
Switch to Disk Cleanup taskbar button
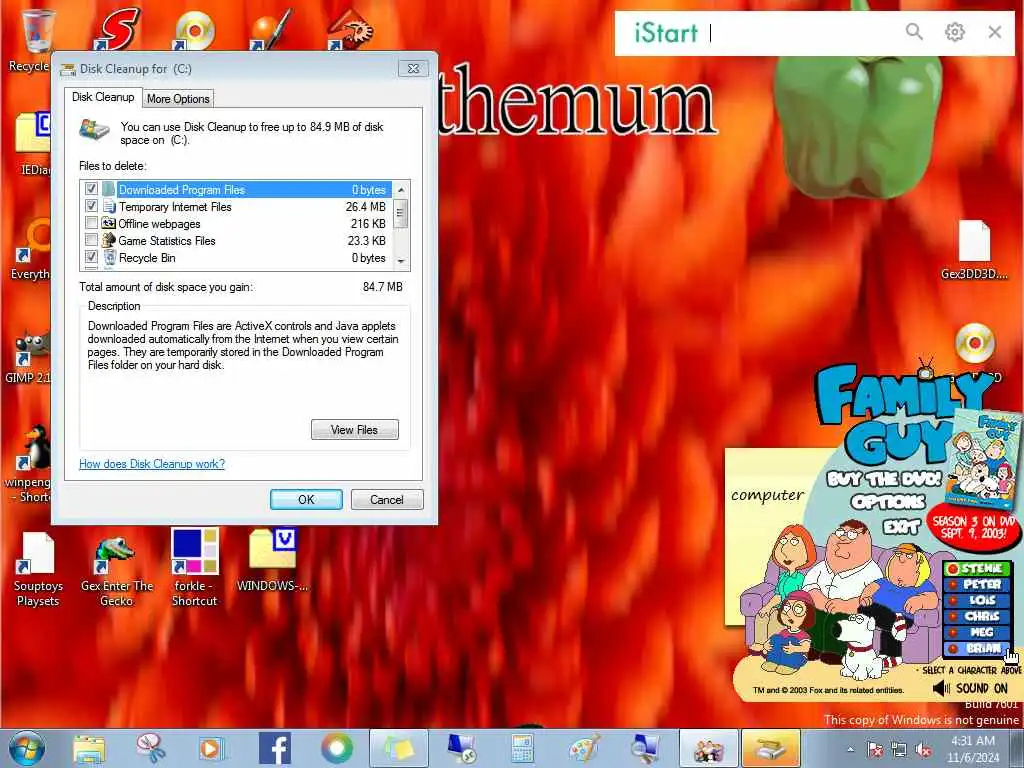tap(771, 748)
